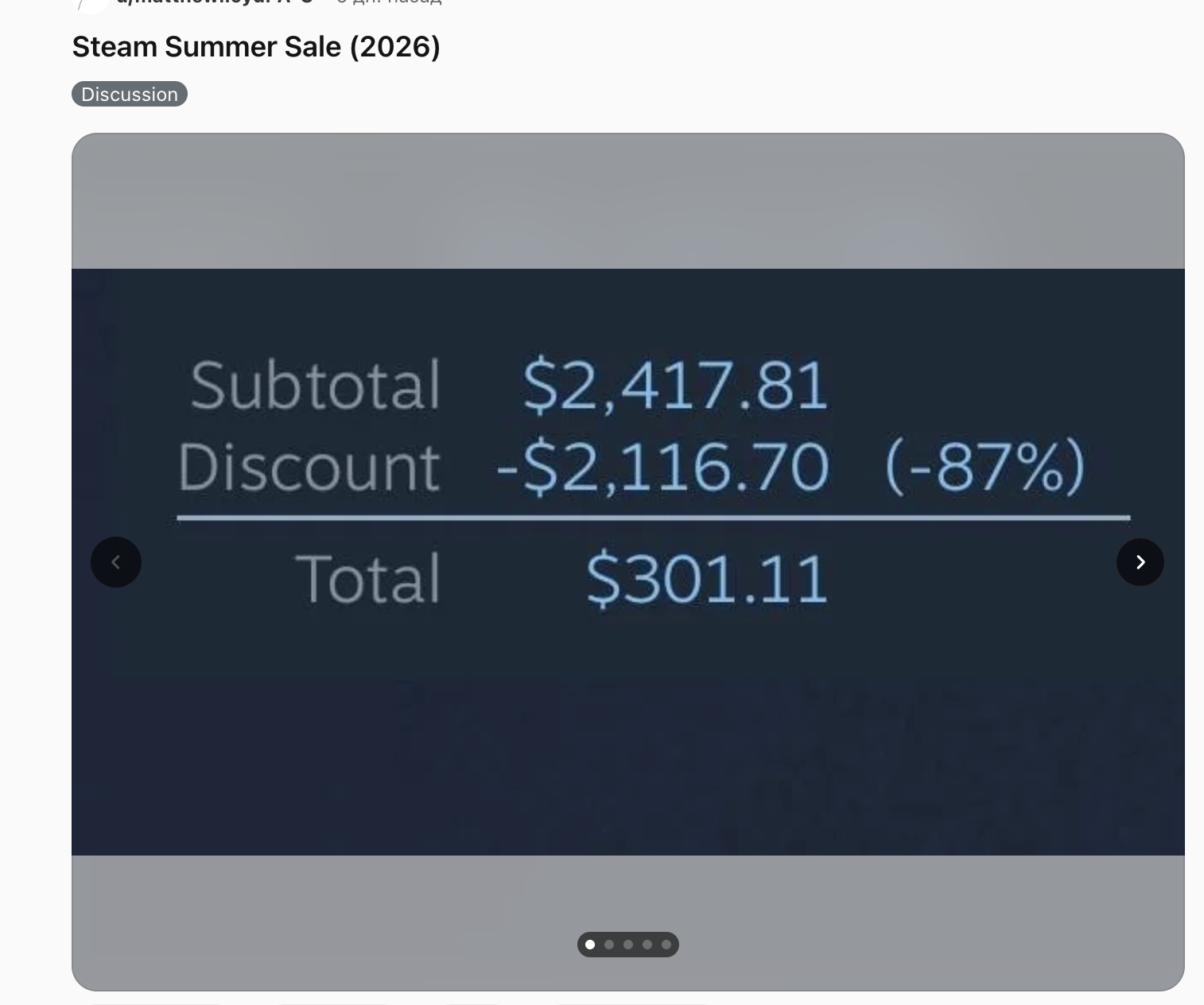Select the fourth gallery pagination dot
Viewport: 1204px width, 1005px height.
[647, 945]
